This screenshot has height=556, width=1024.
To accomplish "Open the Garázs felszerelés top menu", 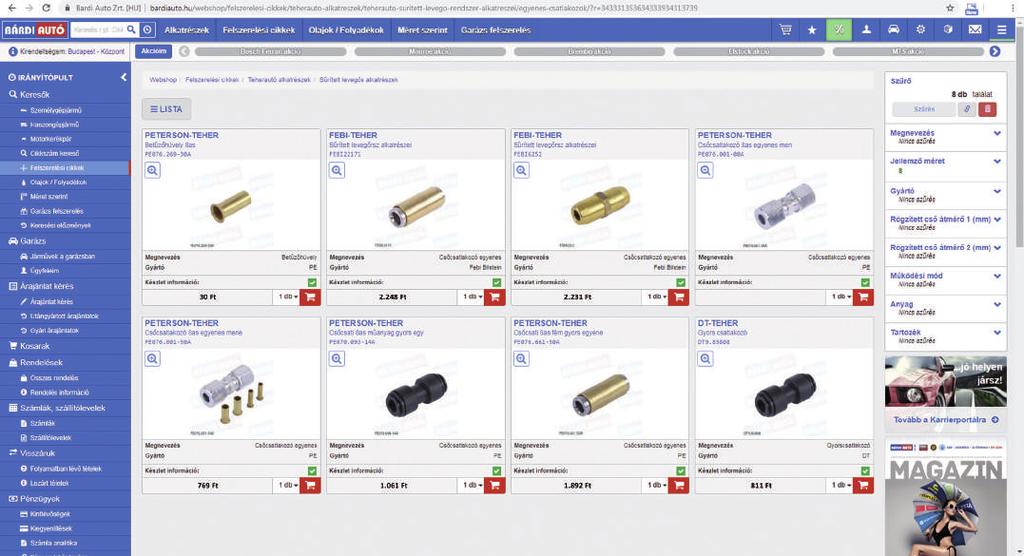I will (496, 30).
